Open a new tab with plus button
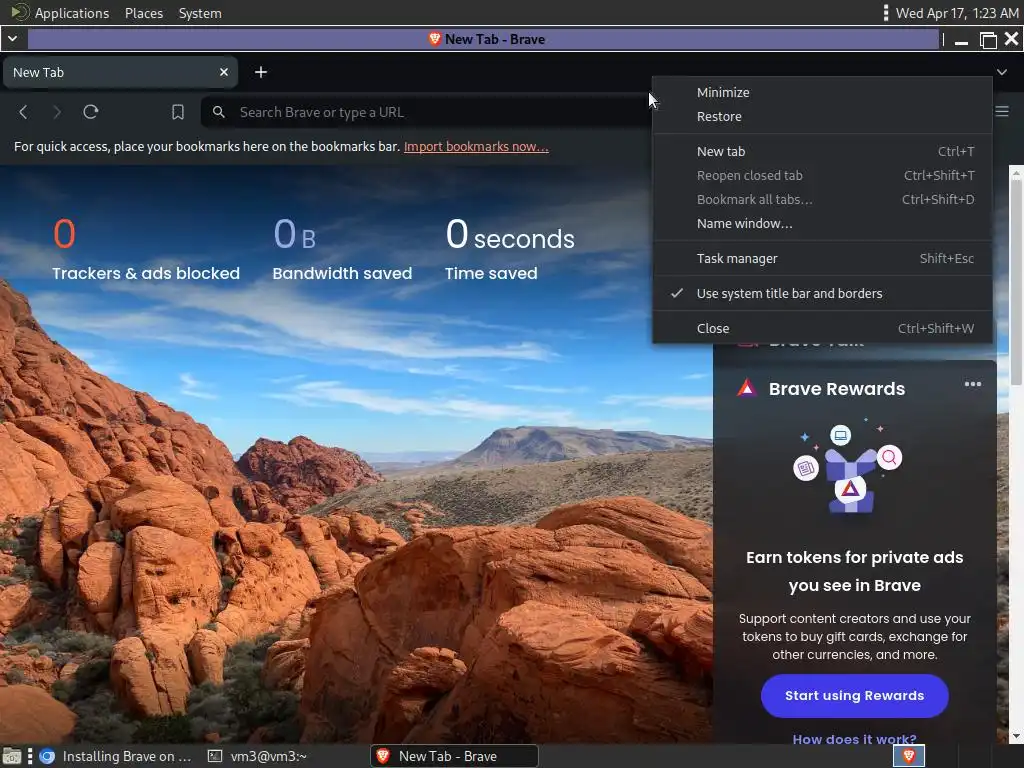 coord(261,72)
